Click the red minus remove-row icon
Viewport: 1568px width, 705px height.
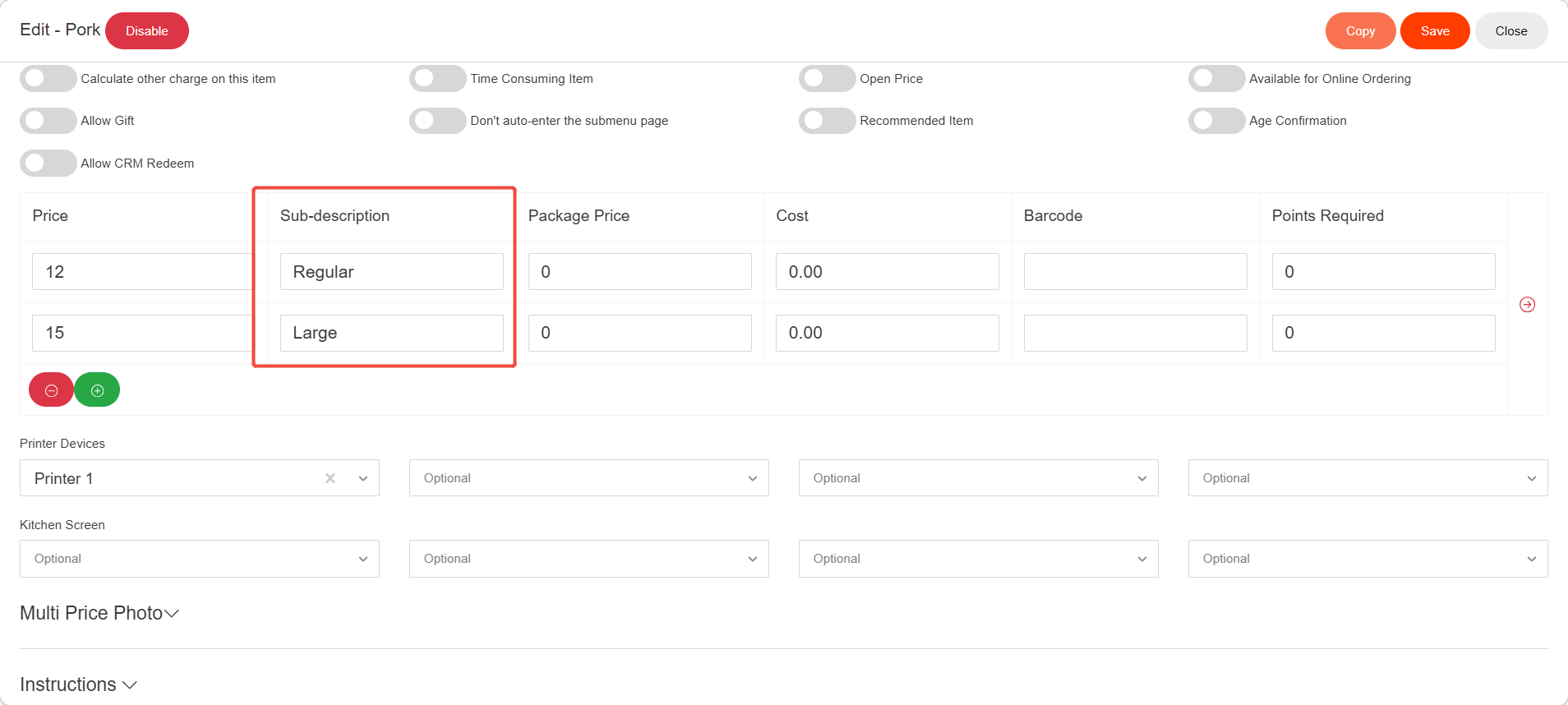point(51,390)
